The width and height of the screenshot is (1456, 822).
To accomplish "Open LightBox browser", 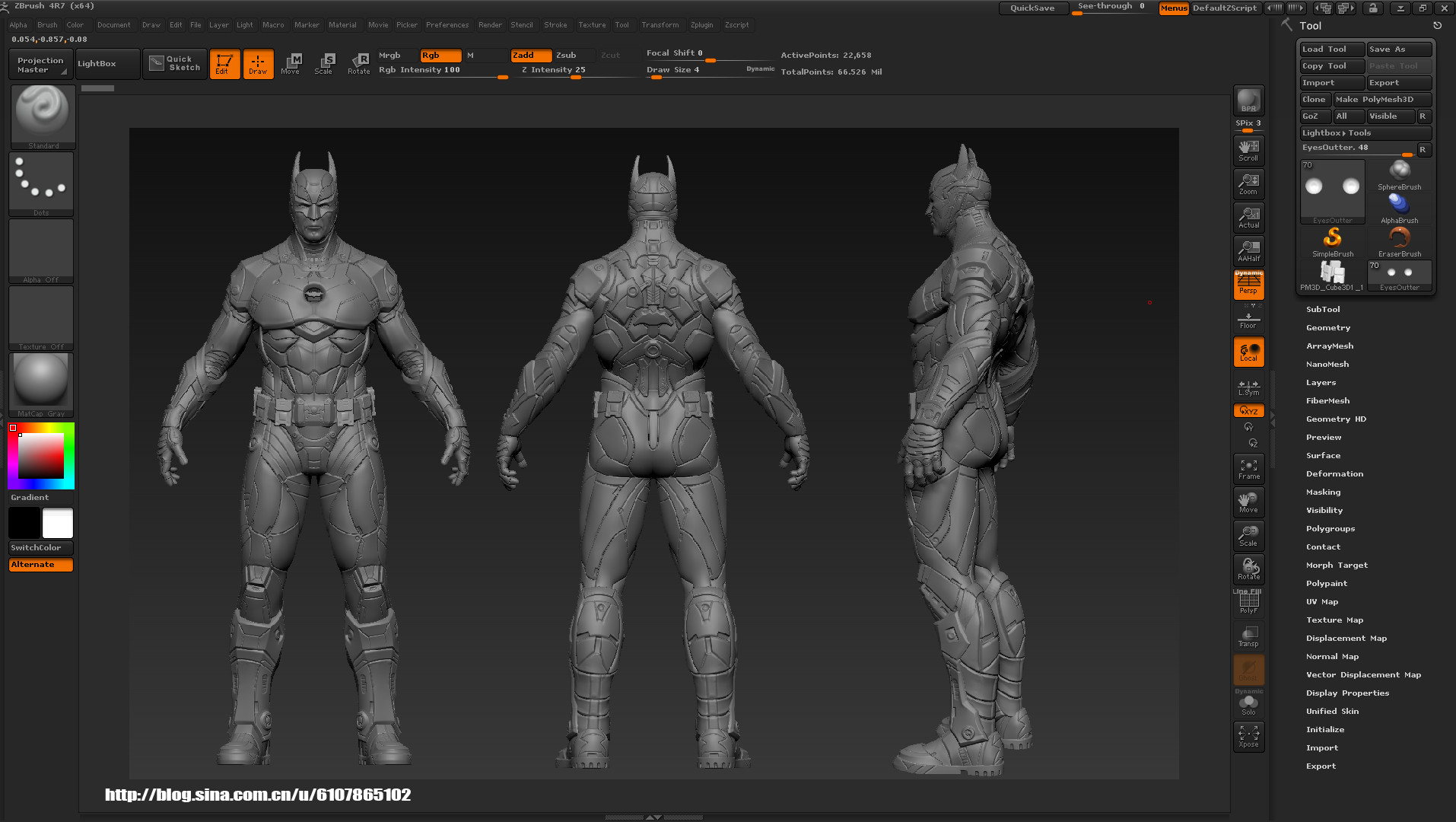I will [x=107, y=64].
